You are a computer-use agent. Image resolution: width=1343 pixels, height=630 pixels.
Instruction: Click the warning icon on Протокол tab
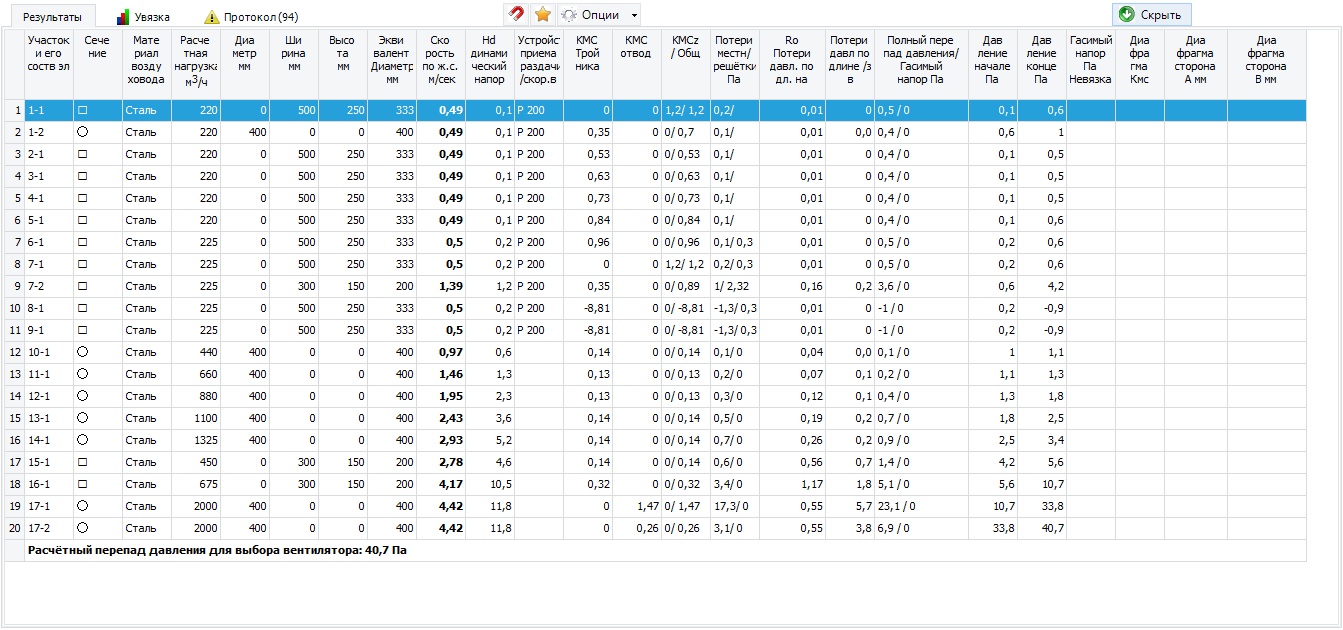pyautogui.click(x=211, y=17)
